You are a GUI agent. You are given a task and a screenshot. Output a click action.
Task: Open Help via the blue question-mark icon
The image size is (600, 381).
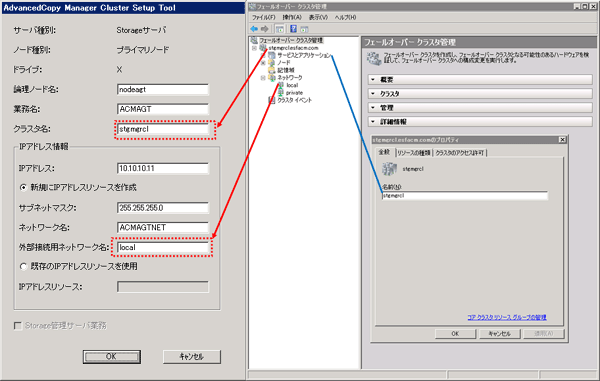pyautogui.click(x=293, y=29)
